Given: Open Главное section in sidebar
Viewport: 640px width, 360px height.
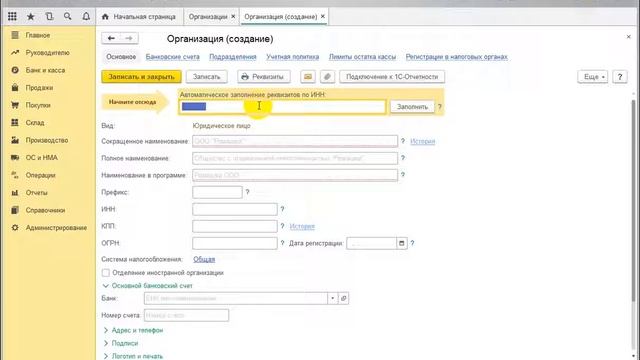Looking at the screenshot, I should [38, 35].
